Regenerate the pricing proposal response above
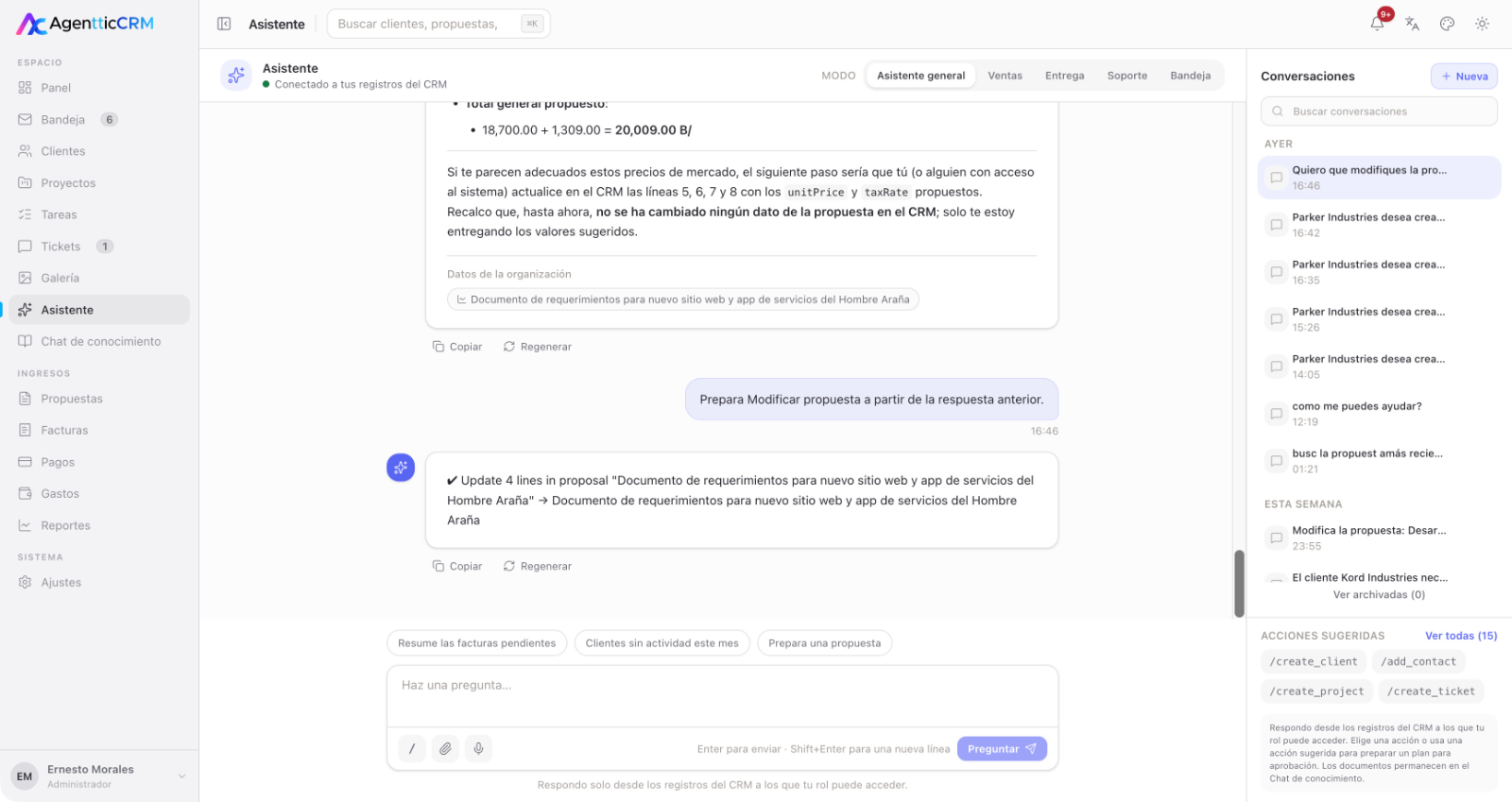The image size is (1512, 802). (x=538, y=347)
